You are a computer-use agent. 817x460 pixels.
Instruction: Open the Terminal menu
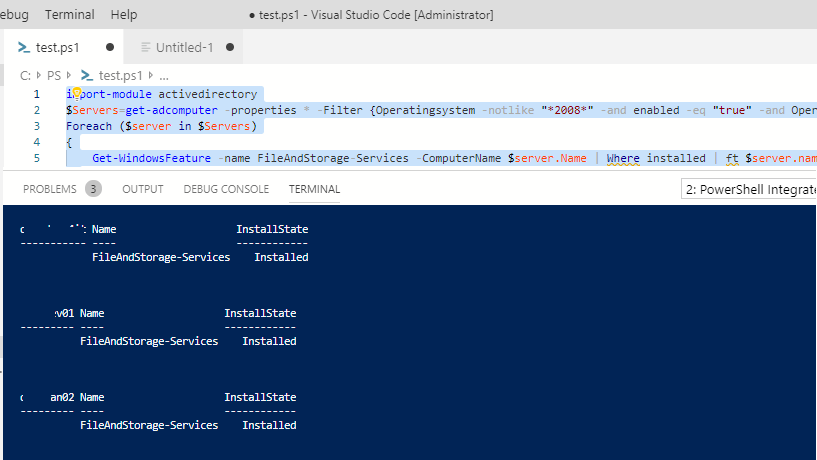tap(70, 15)
